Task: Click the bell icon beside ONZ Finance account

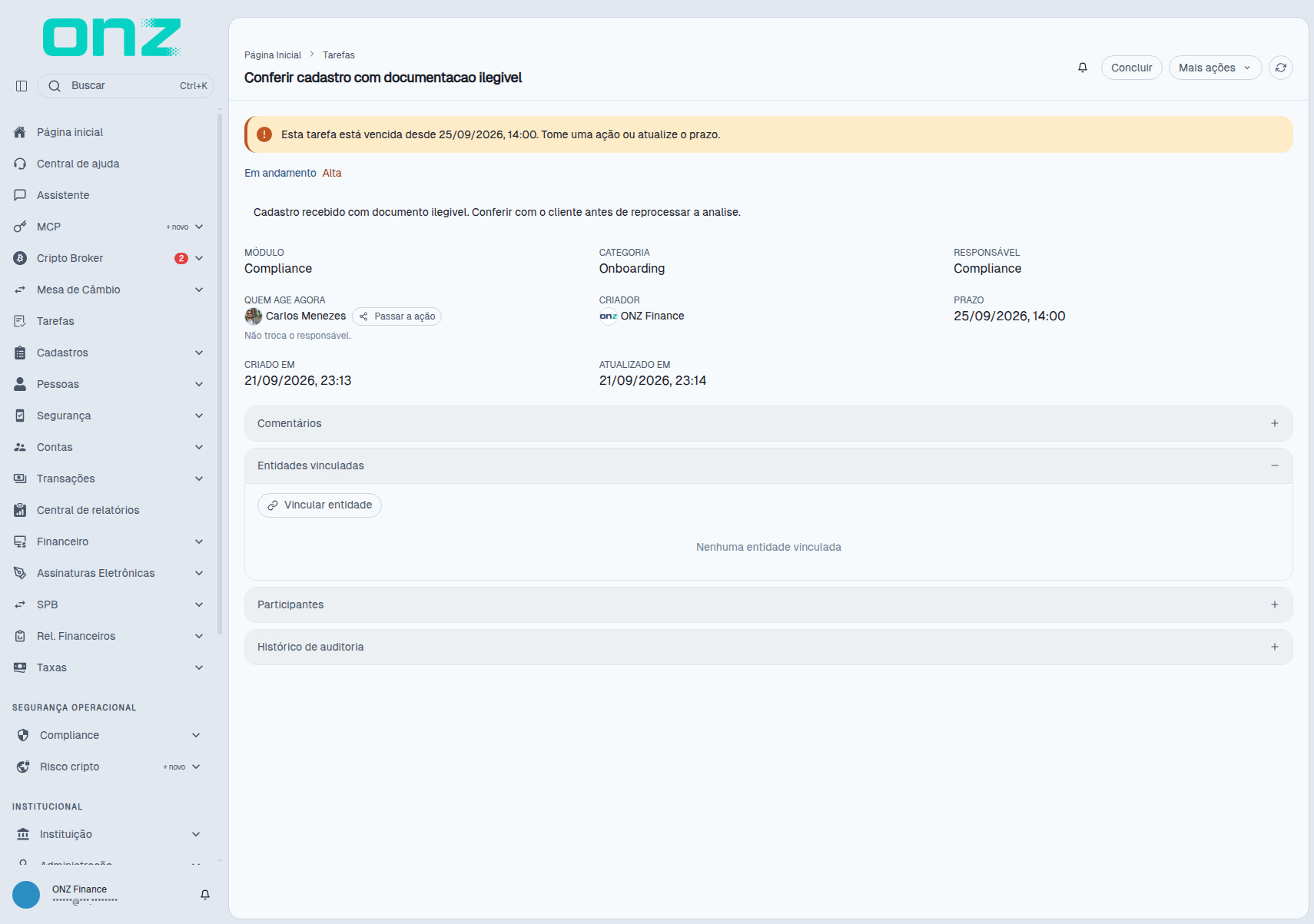Action: click(205, 895)
